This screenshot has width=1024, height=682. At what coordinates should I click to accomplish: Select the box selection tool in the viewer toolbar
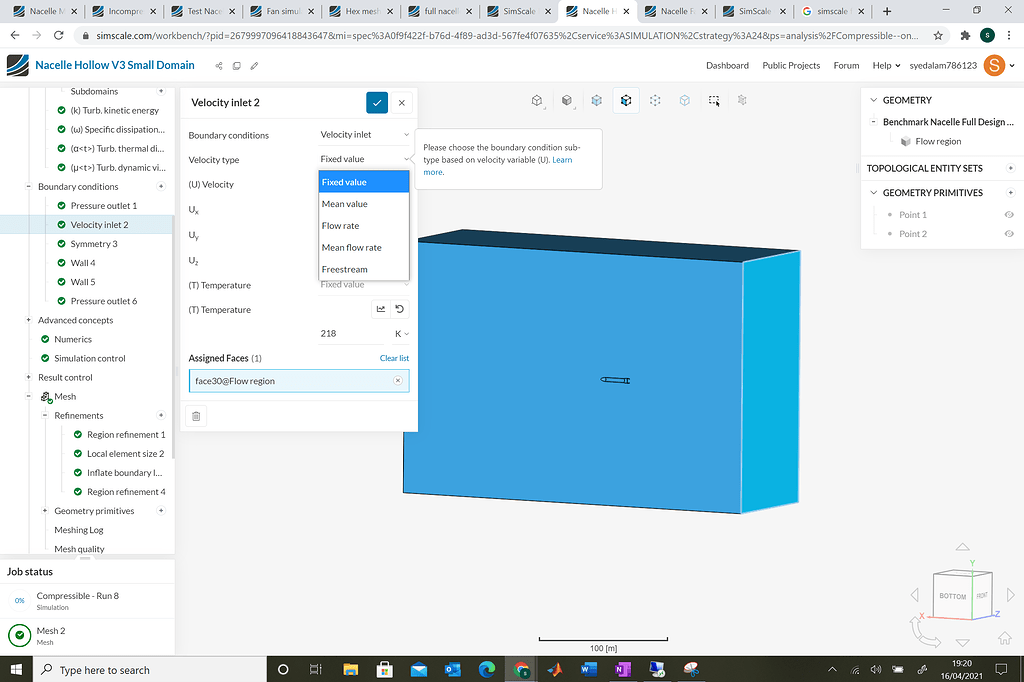pos(713,100)
